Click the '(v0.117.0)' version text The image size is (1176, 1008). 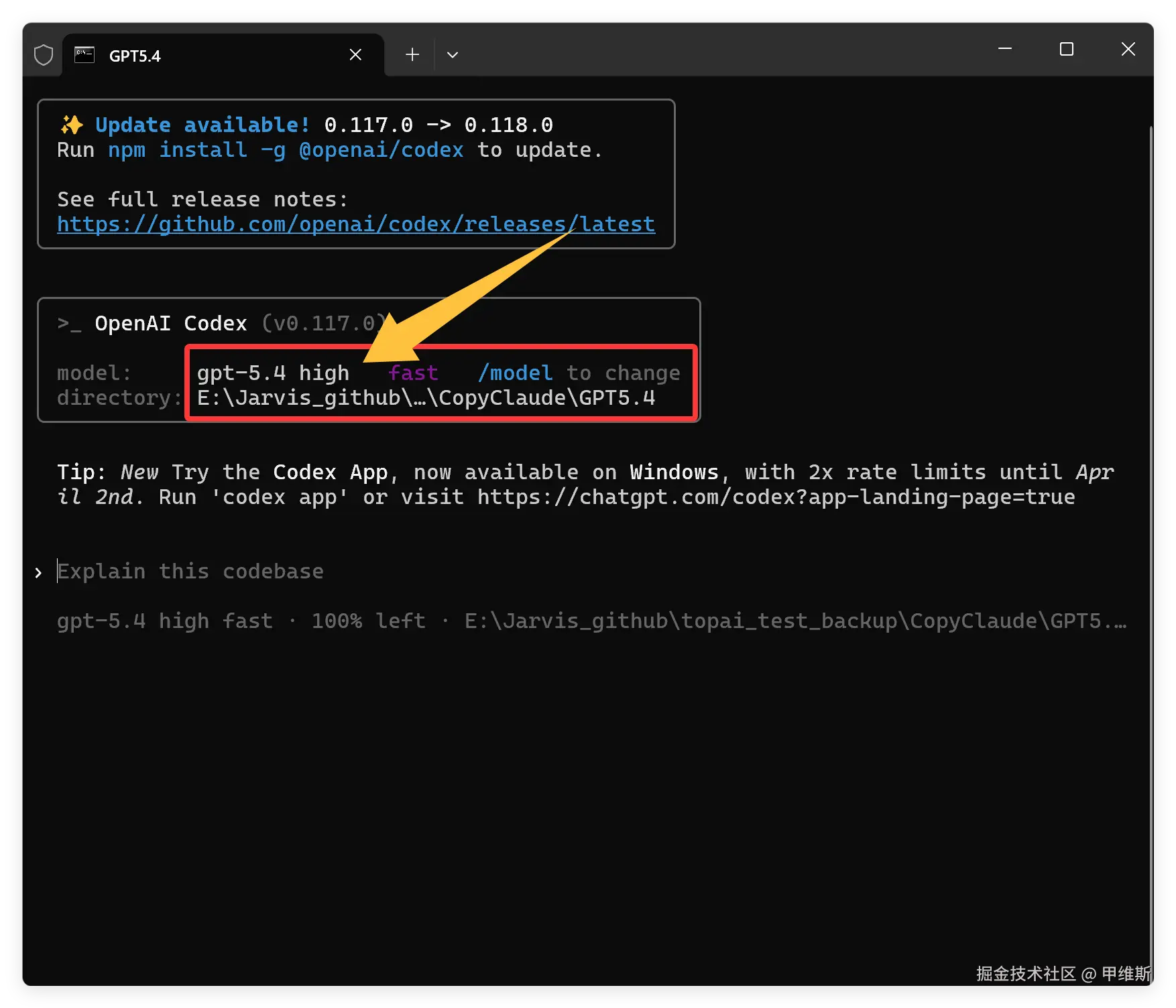coord(324,324)
